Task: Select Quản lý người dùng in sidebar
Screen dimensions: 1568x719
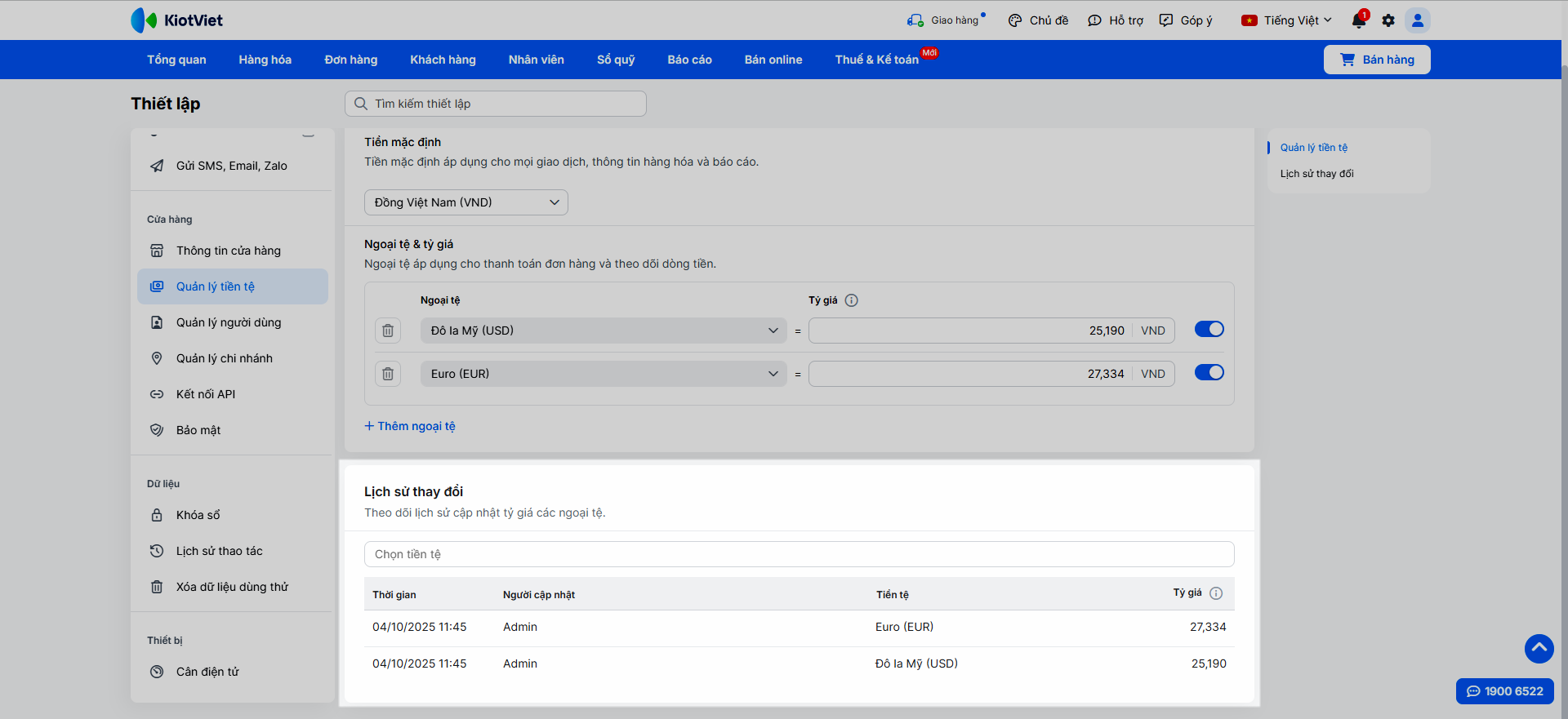Action: point(229,322)
